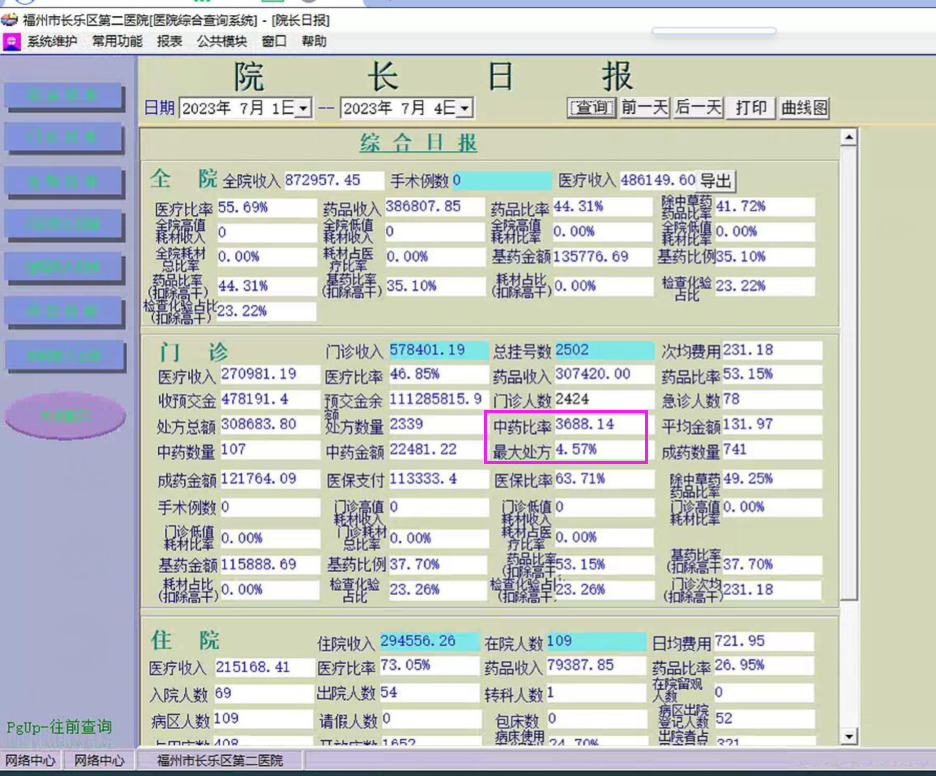The image size is (936, 776).
Task: Open the 曲线图 chart button
Action: tap(804, 108)
